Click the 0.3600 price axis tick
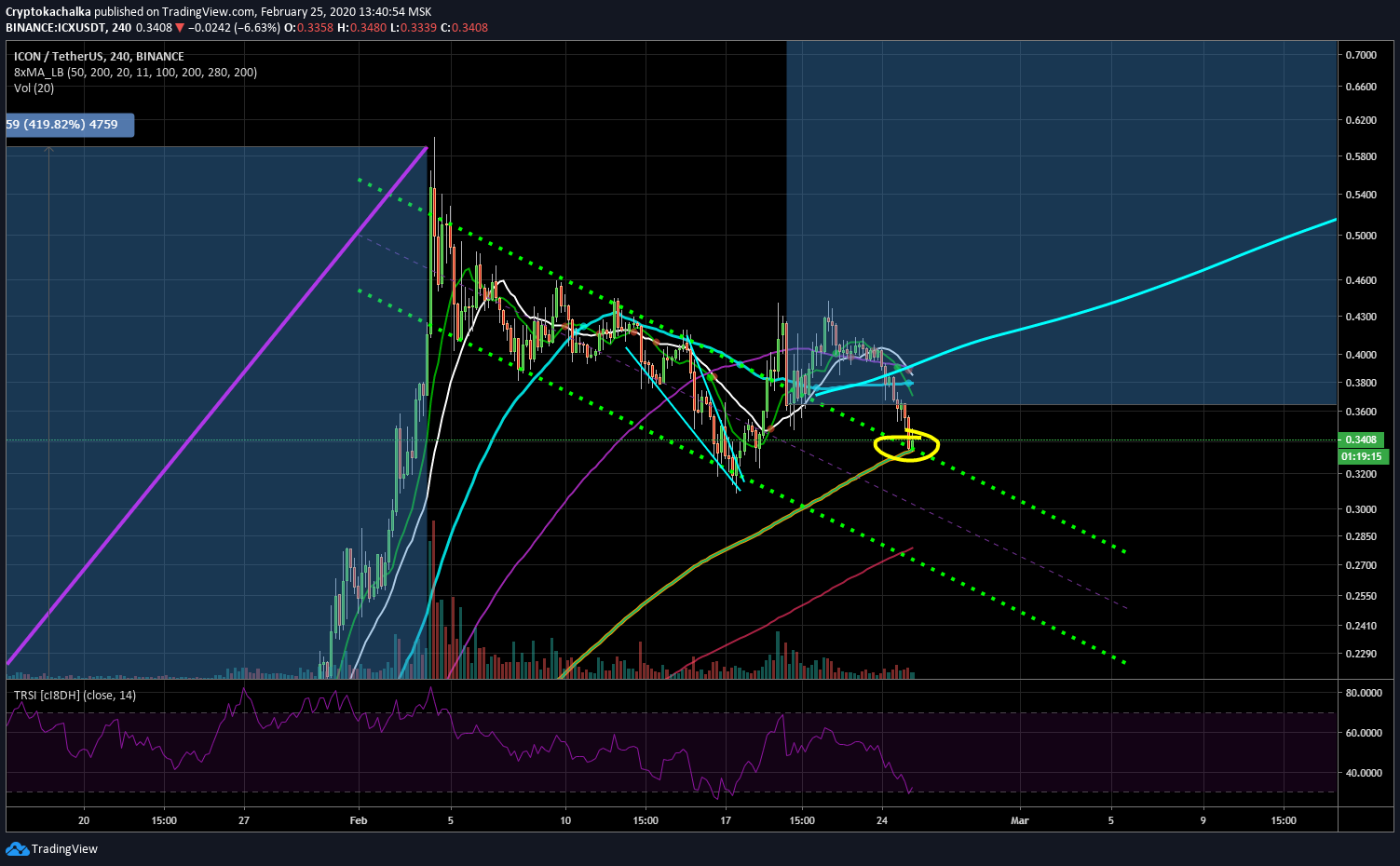This screenshot has height=866, width=1400. (x=1361, y=412)
